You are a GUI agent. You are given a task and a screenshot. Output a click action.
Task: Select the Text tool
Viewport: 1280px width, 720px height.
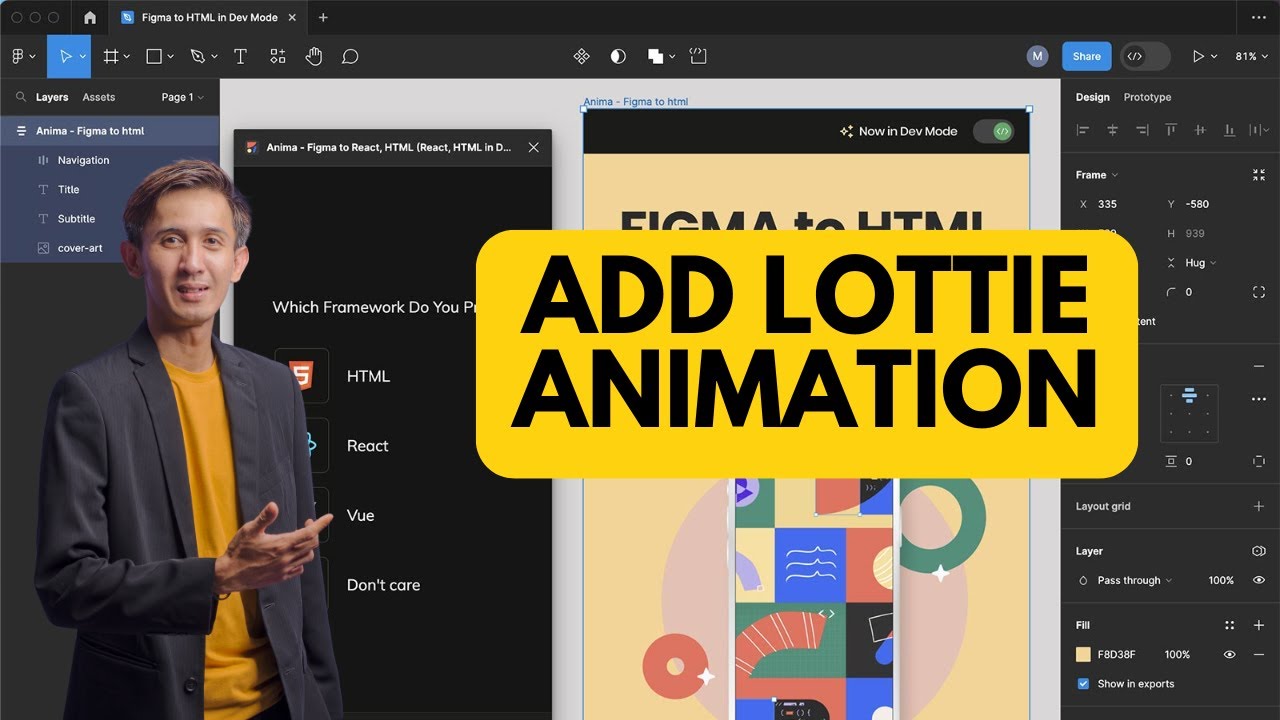click(240, 57)
